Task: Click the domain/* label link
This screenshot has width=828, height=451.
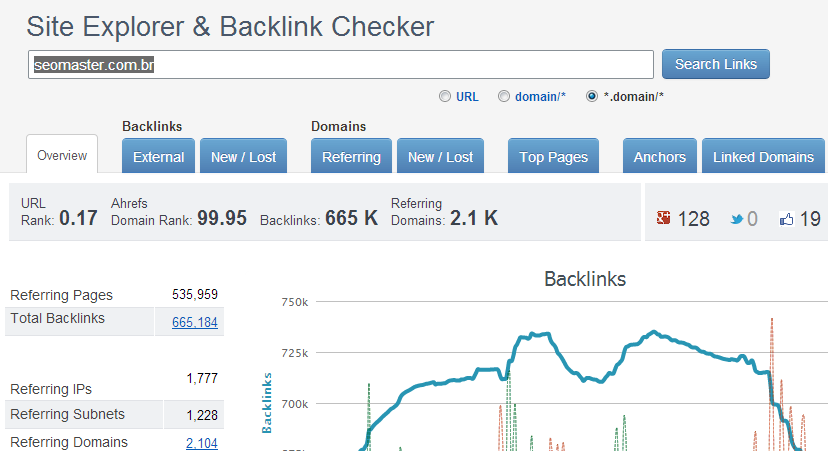Action: coord(540,97)
